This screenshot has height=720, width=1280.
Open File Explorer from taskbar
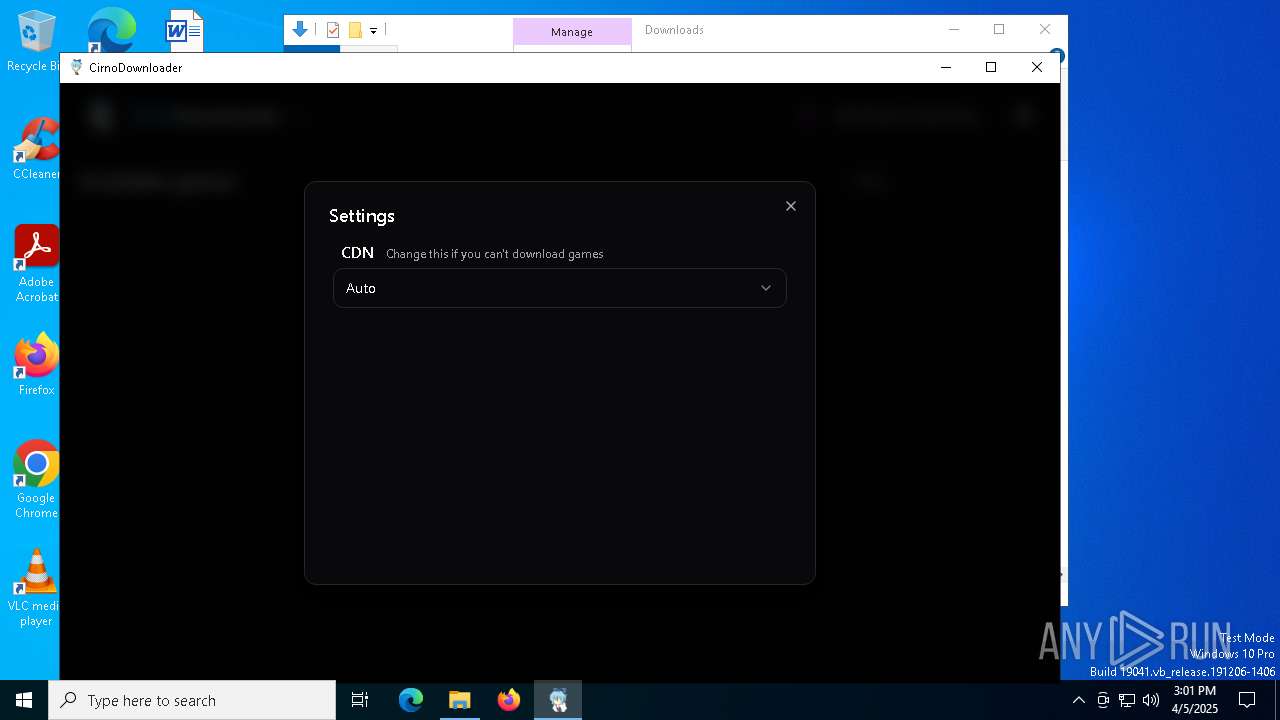pos(460,700)
